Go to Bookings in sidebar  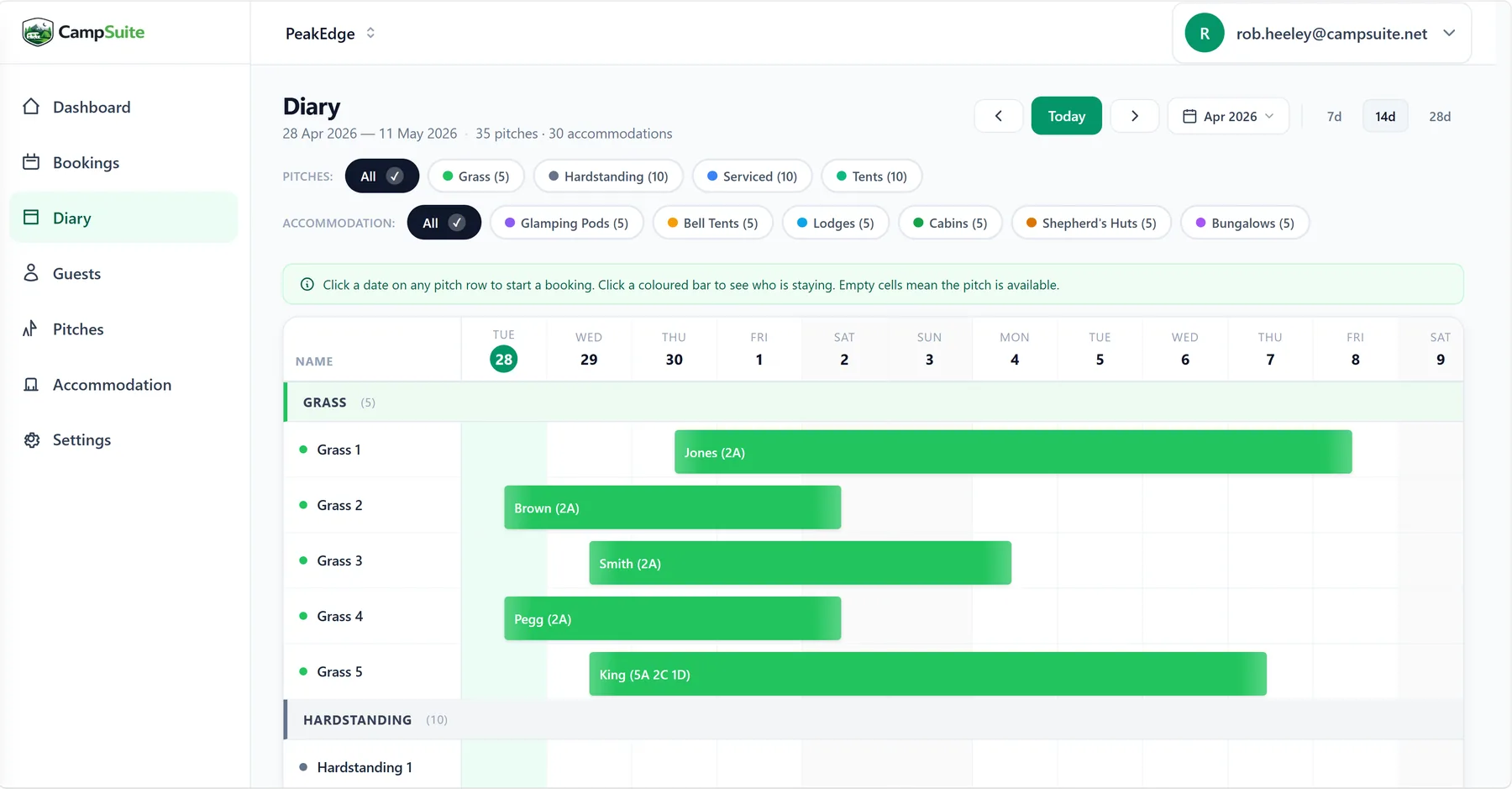pos(123,162)
